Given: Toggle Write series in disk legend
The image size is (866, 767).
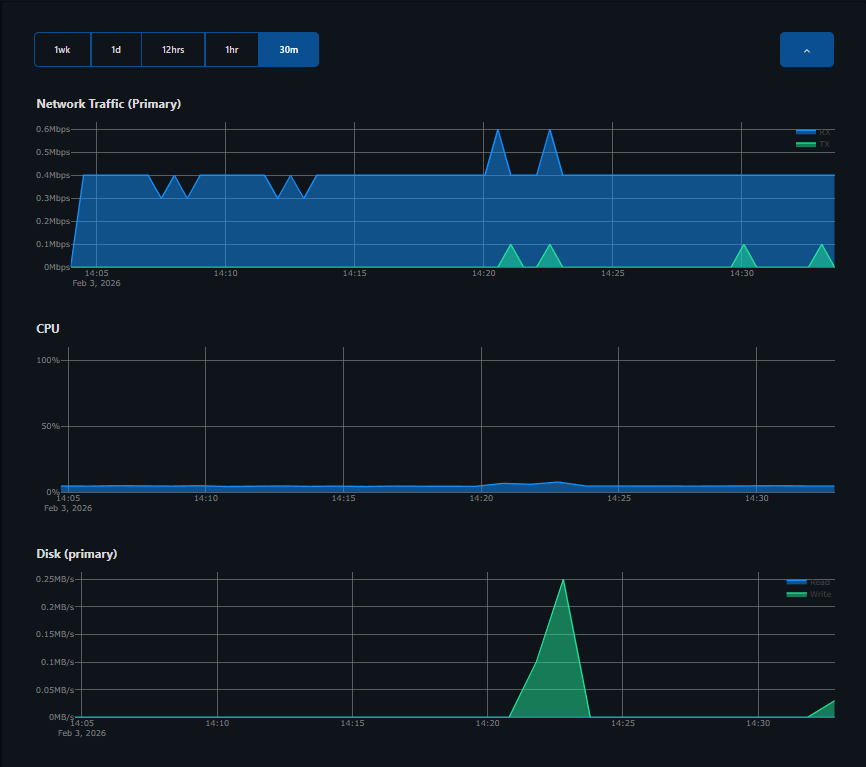Looking at the screenshot, I should click(809, 594).
